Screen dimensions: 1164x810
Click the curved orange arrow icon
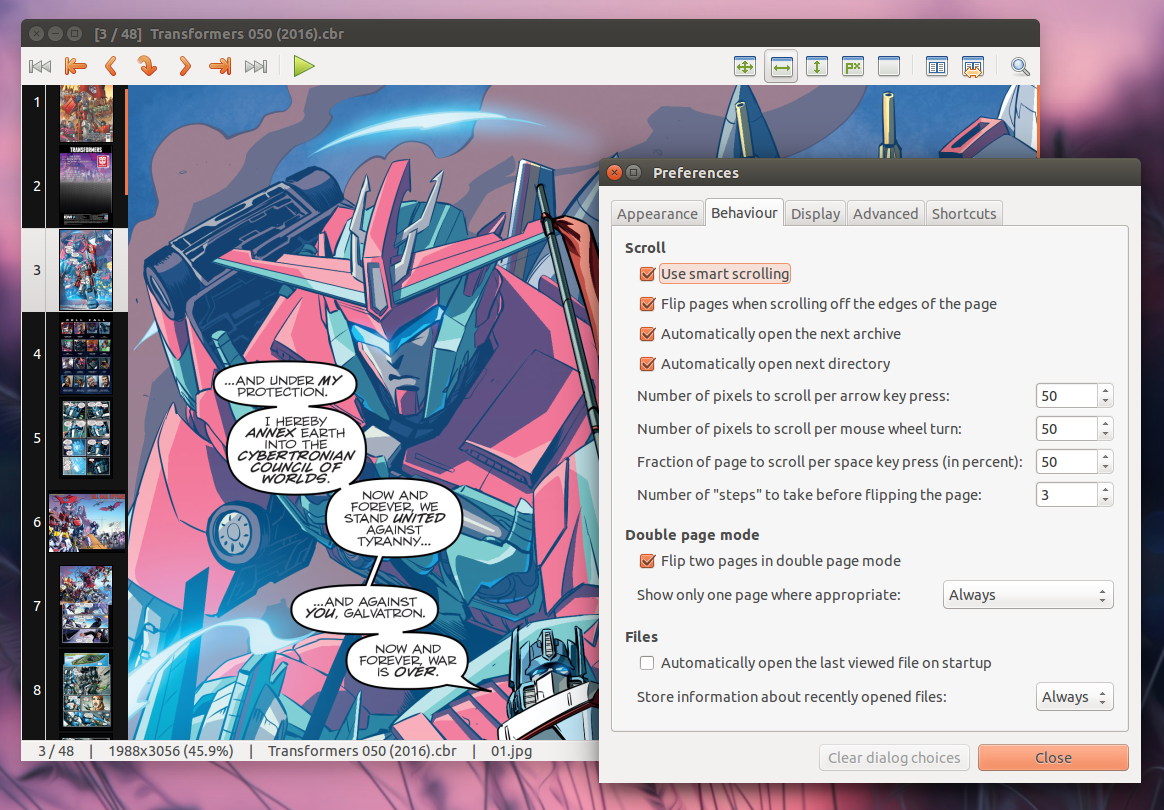(x=147, y=67)
